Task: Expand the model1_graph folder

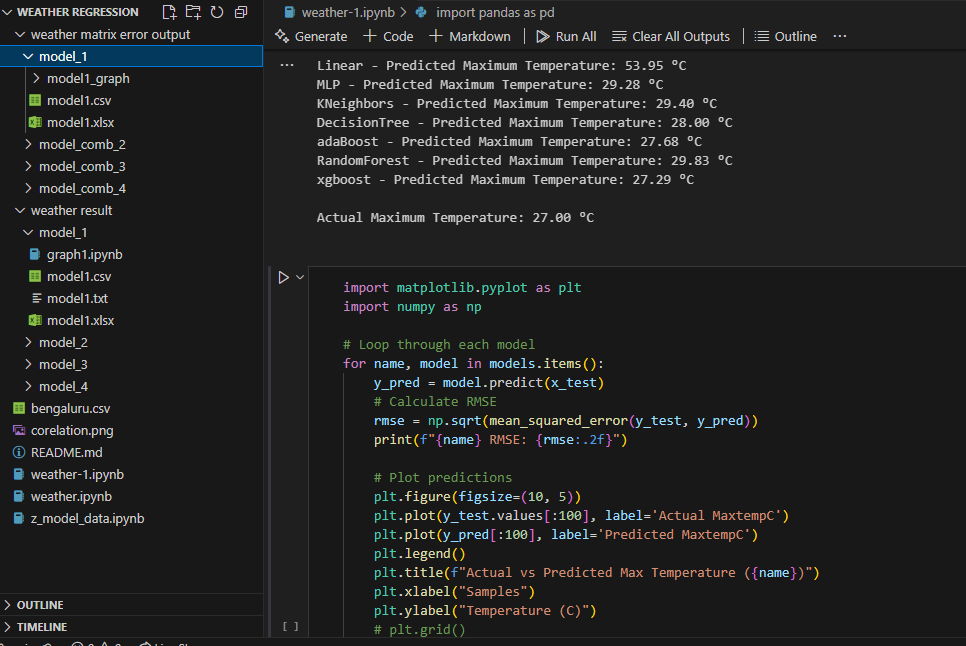Action: [x=87, y=78]
